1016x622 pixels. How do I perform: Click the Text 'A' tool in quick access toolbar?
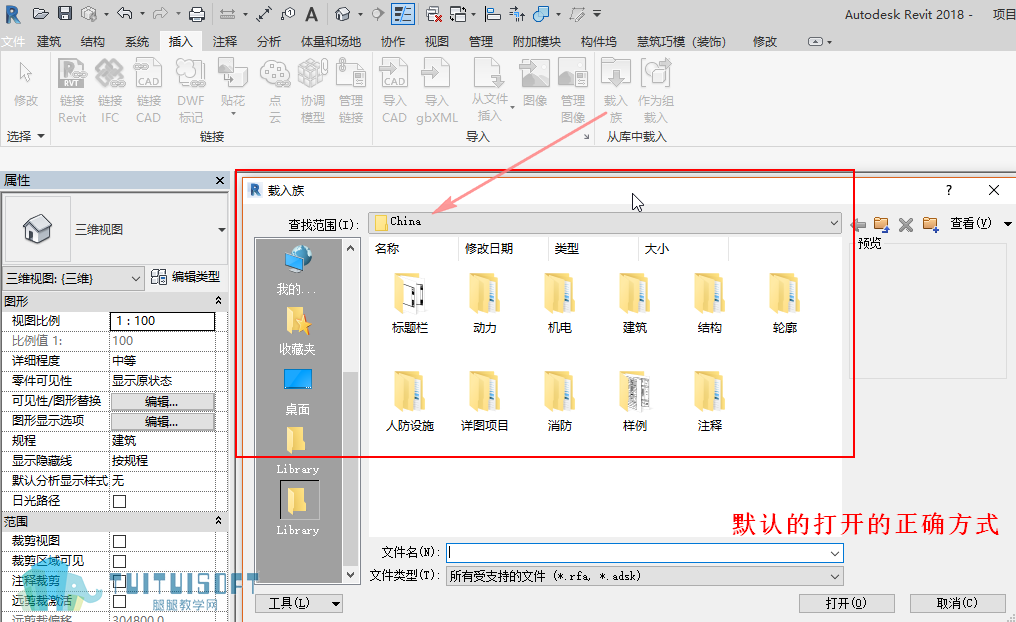[312, 14]
